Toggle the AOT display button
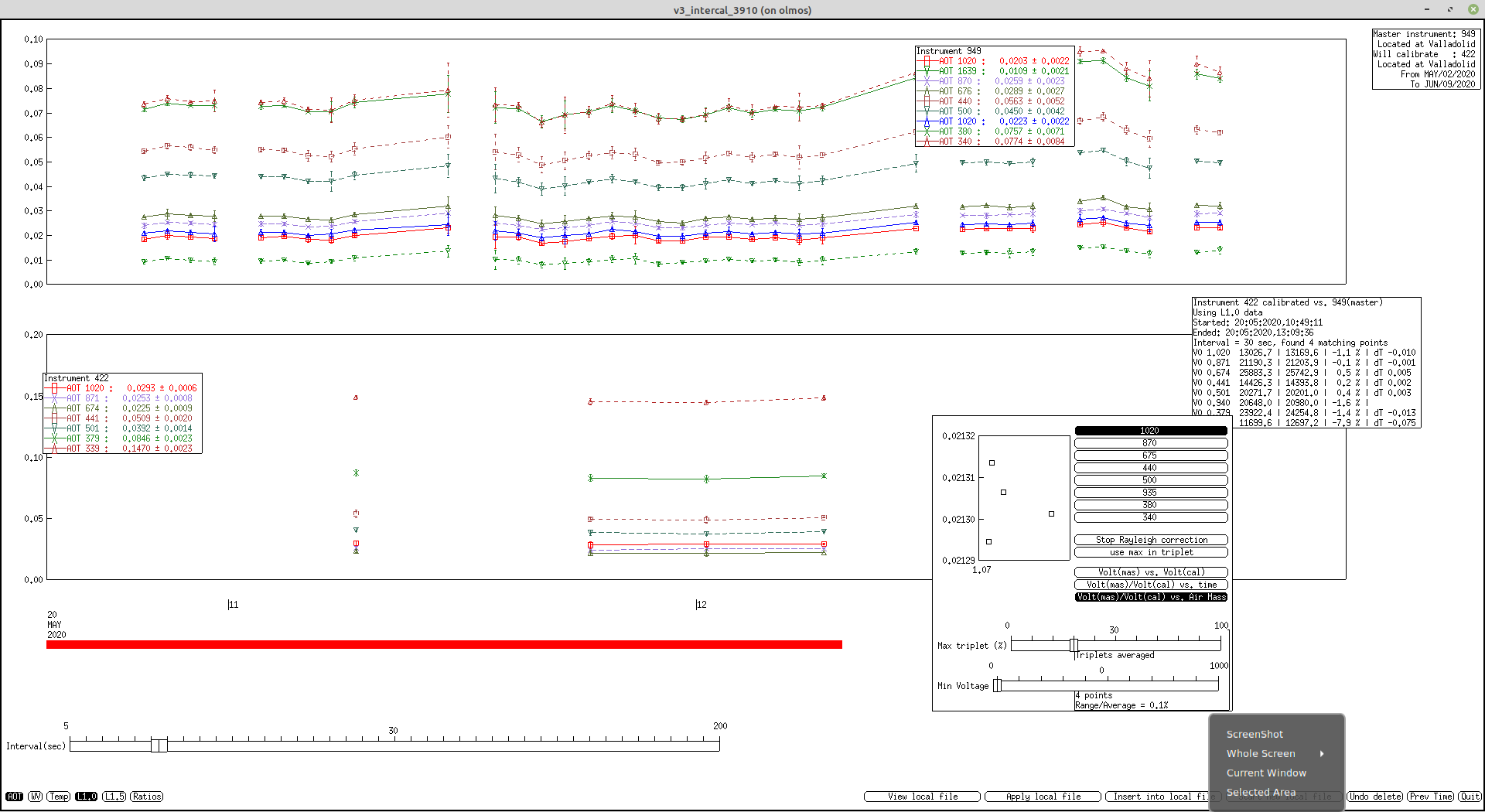 (14, 797)
